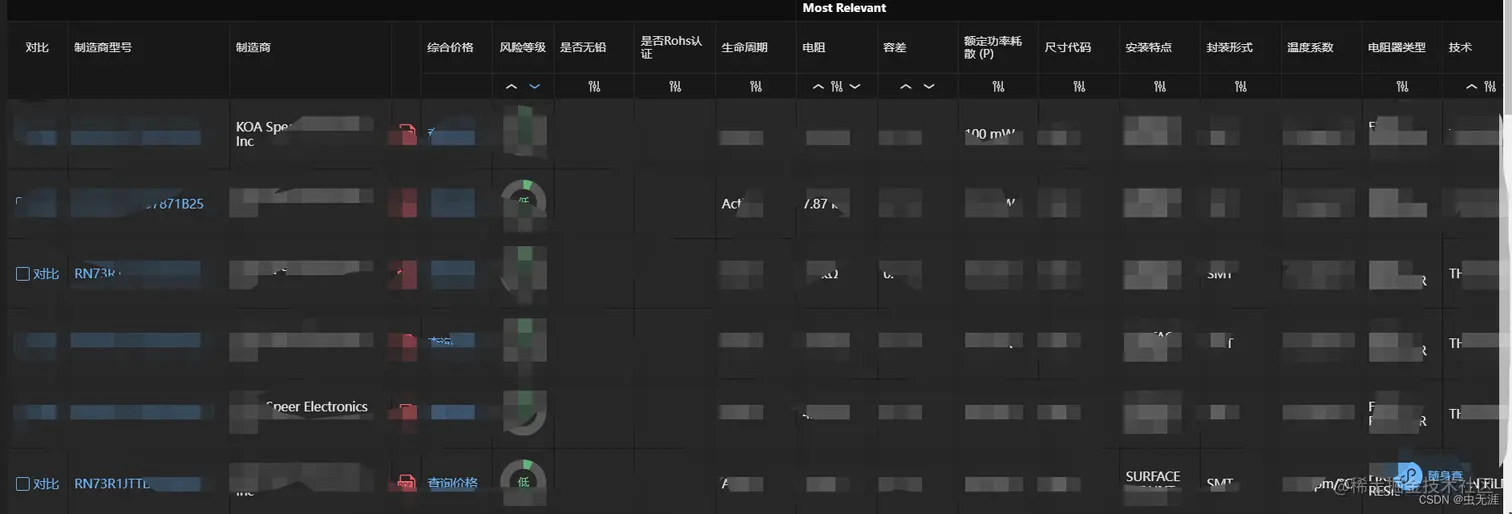
Task: Click the 封装形式 column header label
Action: coord(1229,47)
